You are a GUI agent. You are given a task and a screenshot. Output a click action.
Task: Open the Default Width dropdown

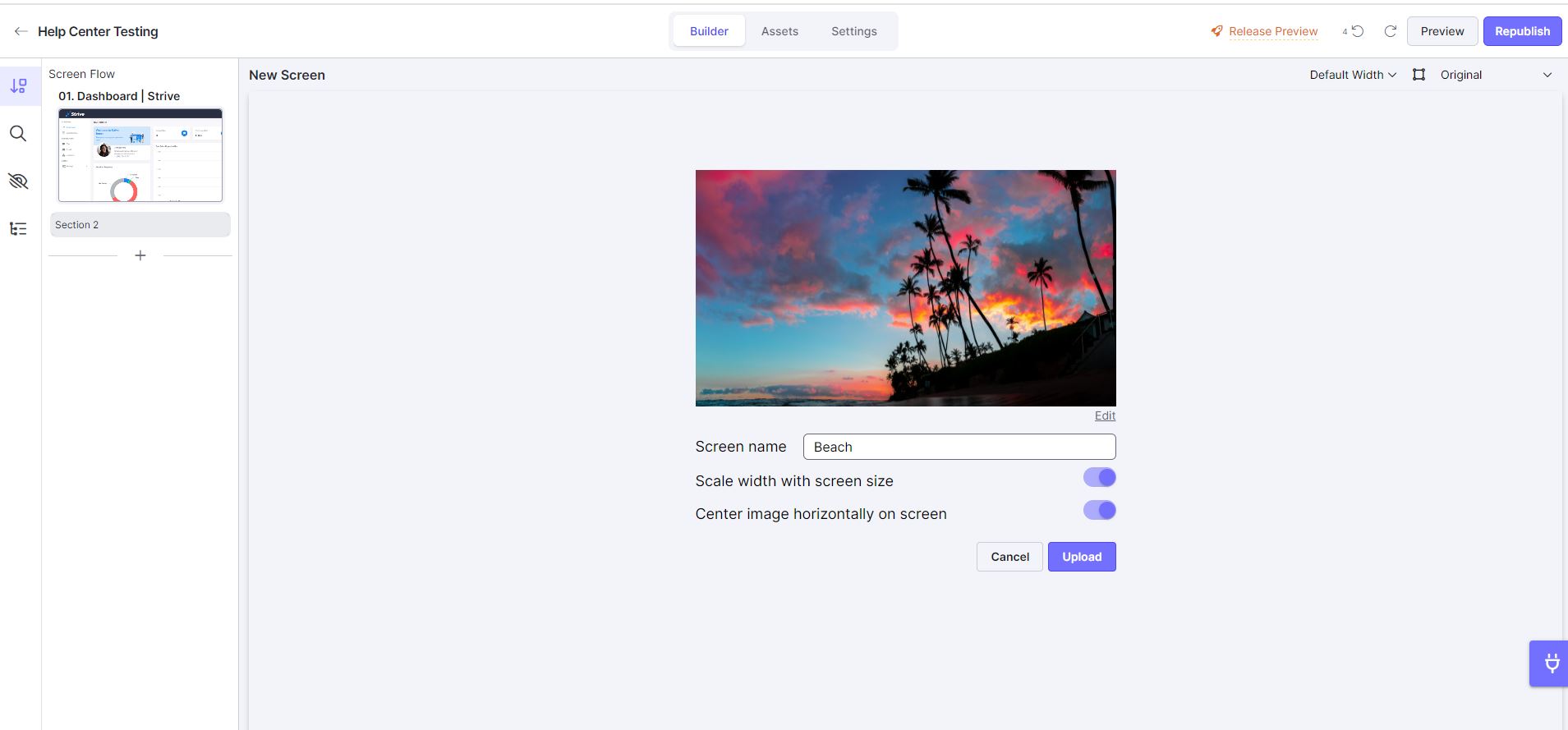pos(1353,75)
